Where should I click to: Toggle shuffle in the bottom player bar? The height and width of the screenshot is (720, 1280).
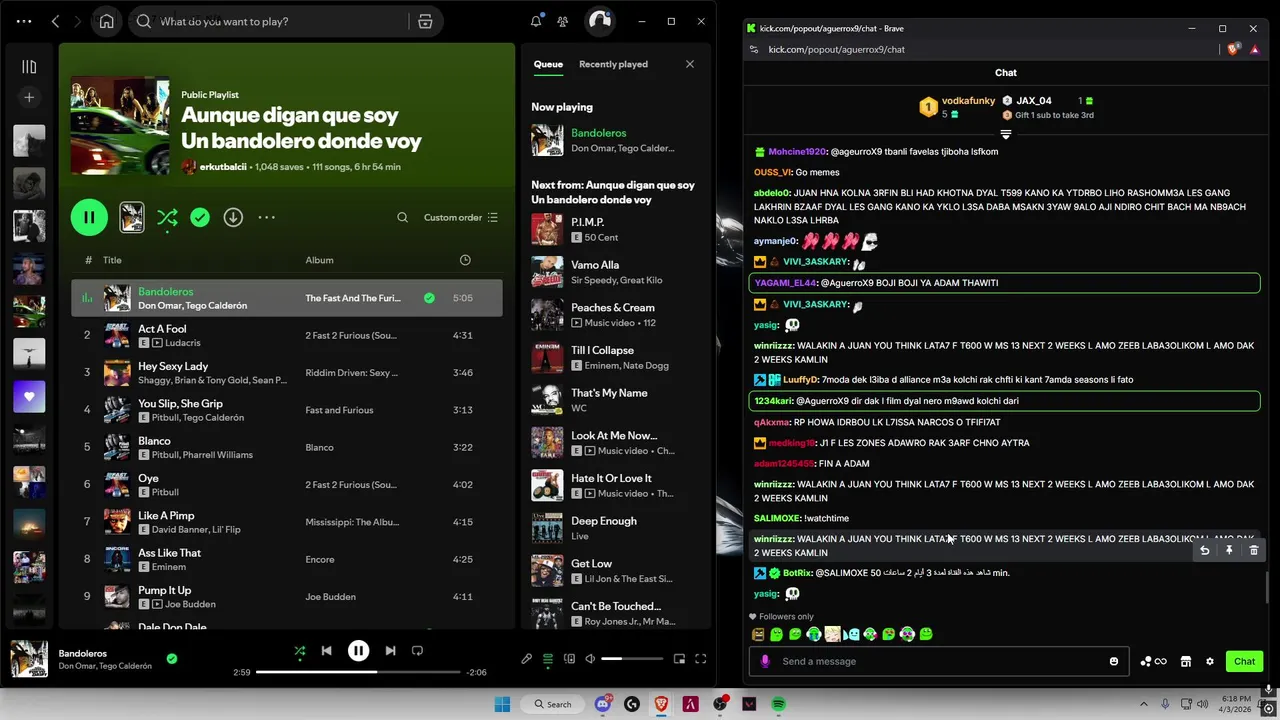point(299,651)
